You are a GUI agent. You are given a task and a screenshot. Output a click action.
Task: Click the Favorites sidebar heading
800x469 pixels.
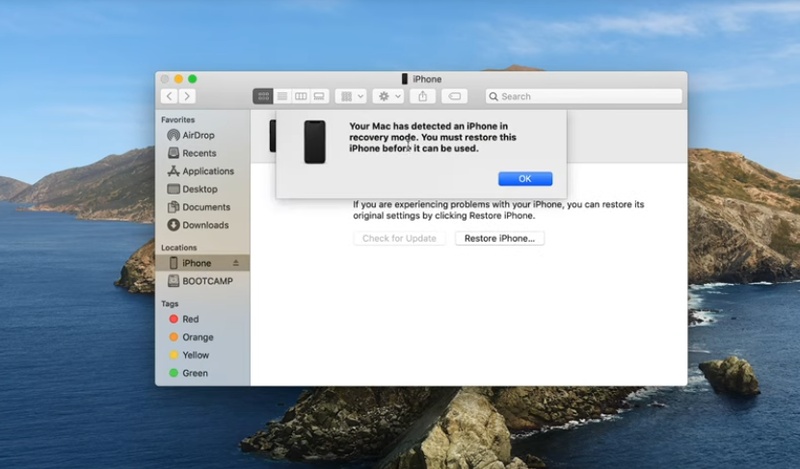click(x=178, y=120)
